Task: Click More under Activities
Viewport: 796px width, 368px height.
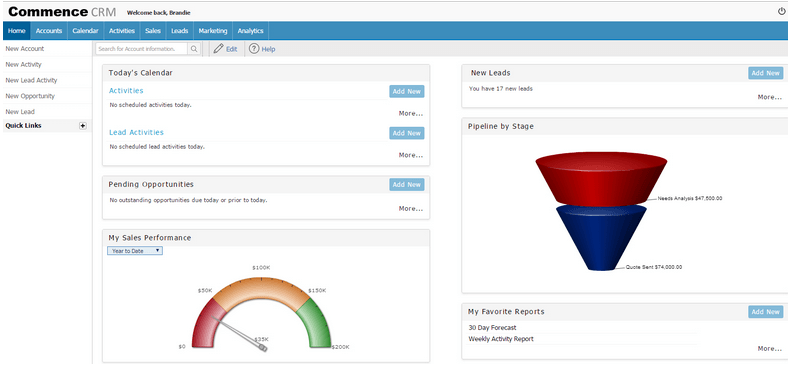Action: (411, 114)
